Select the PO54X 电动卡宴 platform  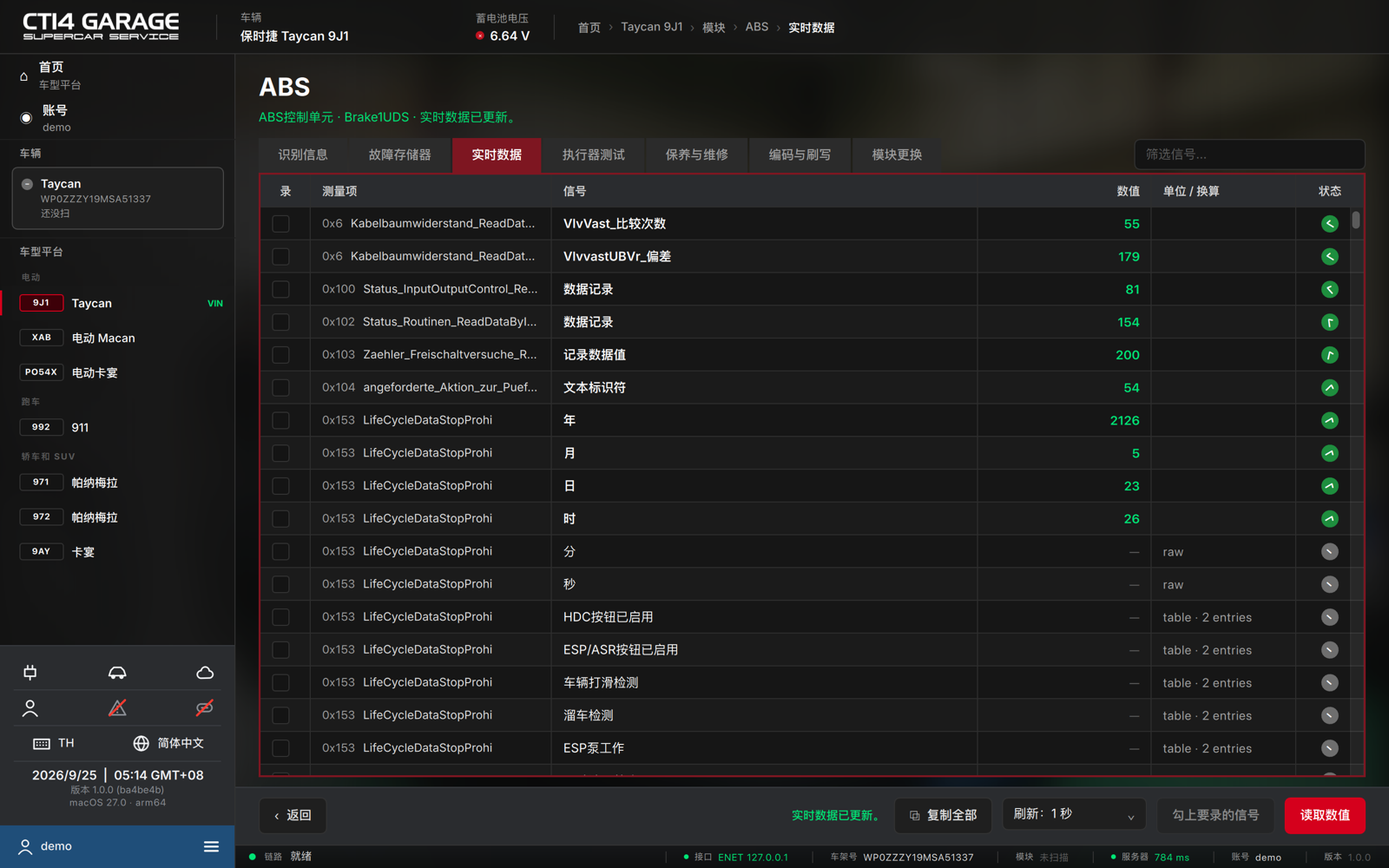118,372
